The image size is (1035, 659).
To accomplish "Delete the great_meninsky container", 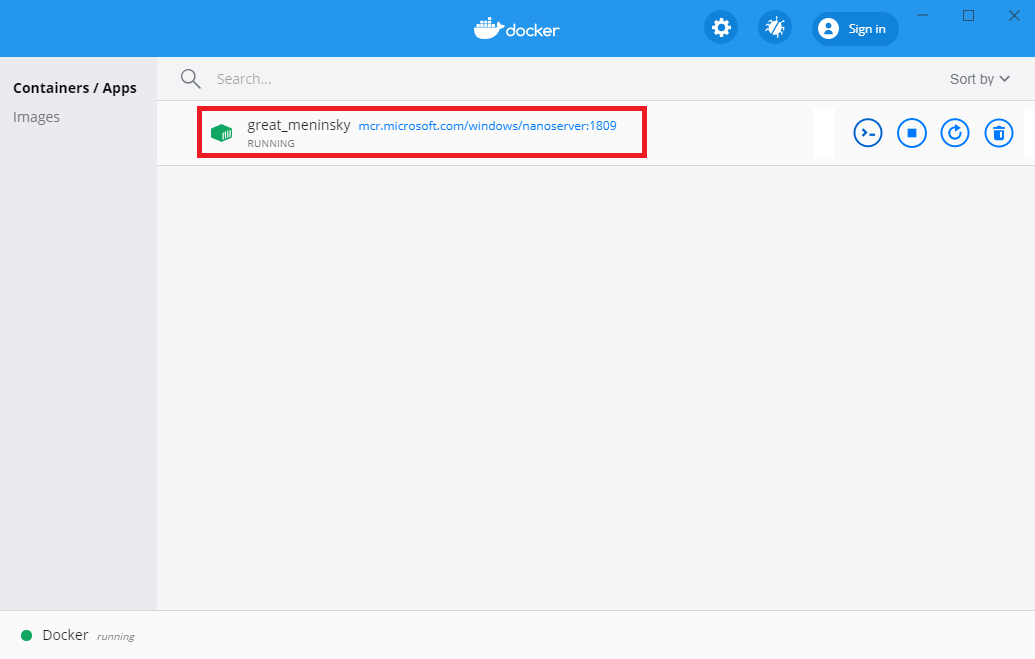I will coord(998,133).
